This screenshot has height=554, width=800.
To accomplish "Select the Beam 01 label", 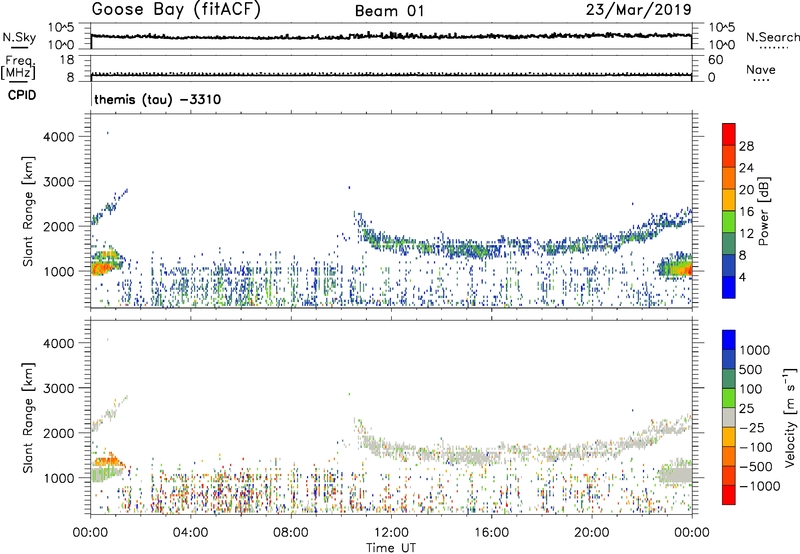I will pos(390,11).
